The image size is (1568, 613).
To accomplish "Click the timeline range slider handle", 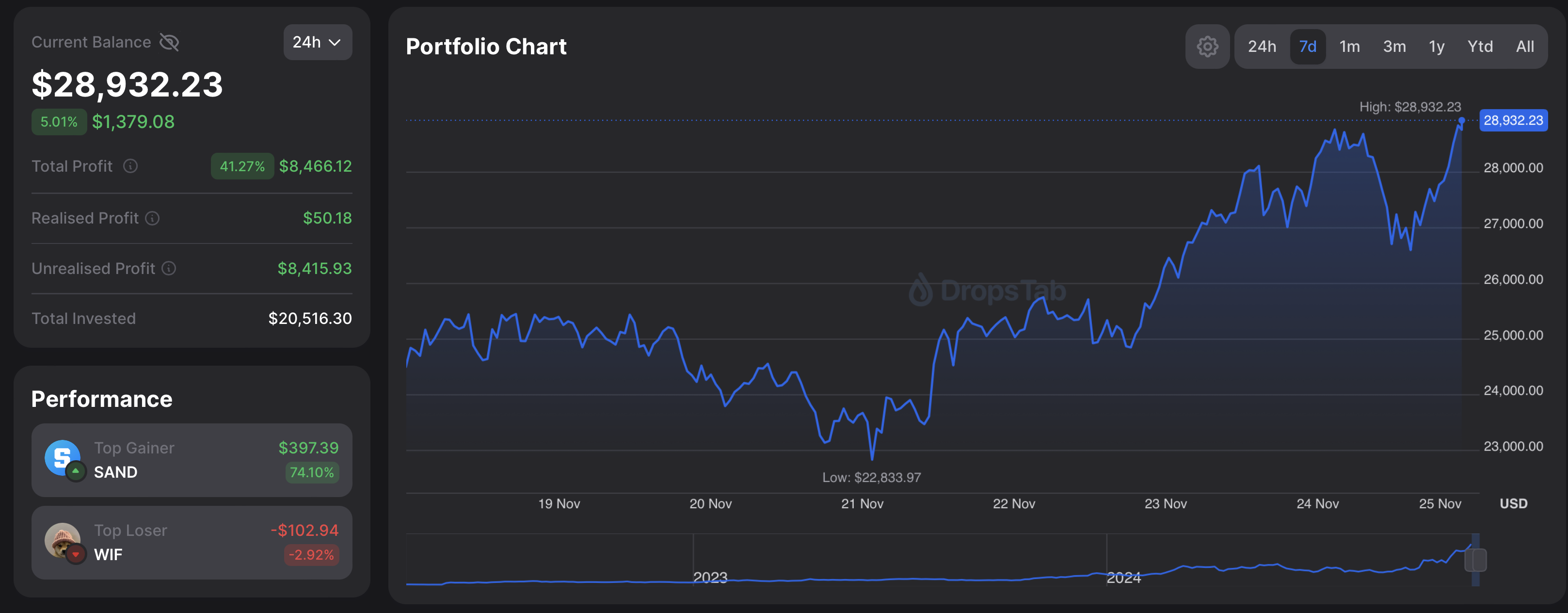I will coord(1475,560).
